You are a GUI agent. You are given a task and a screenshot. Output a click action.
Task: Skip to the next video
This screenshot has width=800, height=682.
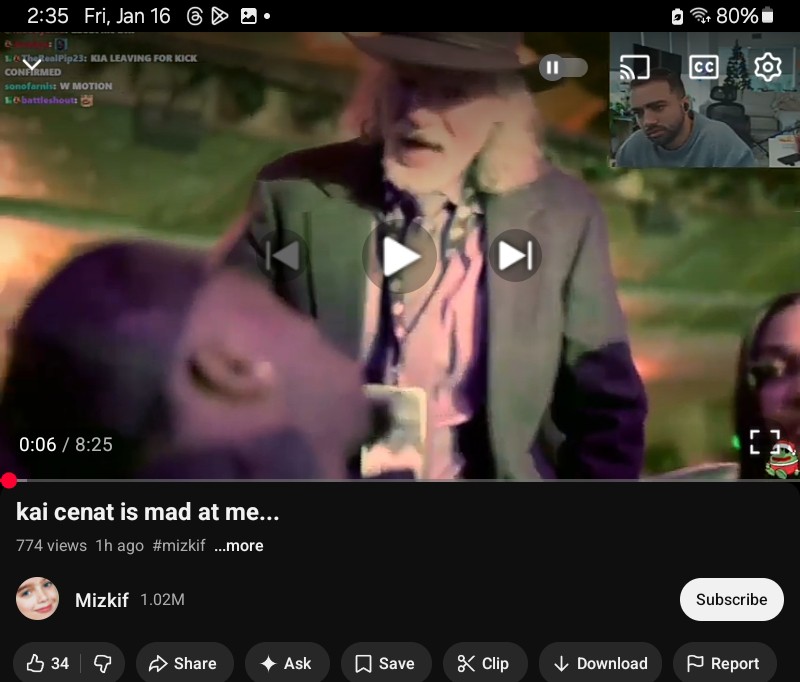[x=515, y=255]
